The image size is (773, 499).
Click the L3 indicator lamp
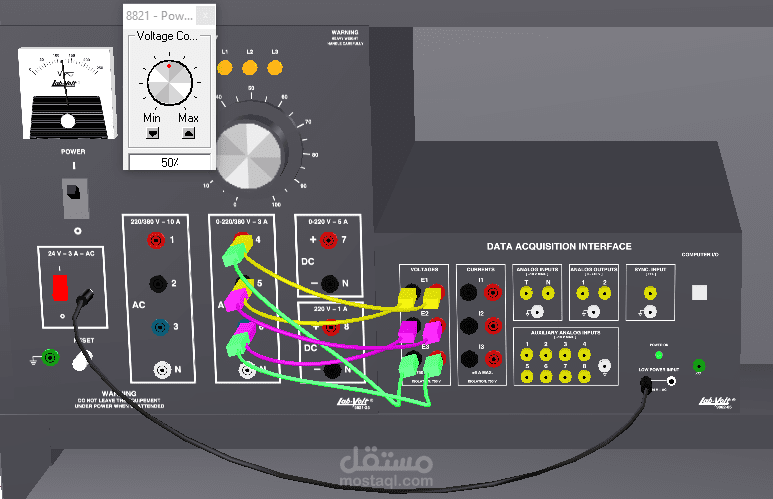(275, 68)
